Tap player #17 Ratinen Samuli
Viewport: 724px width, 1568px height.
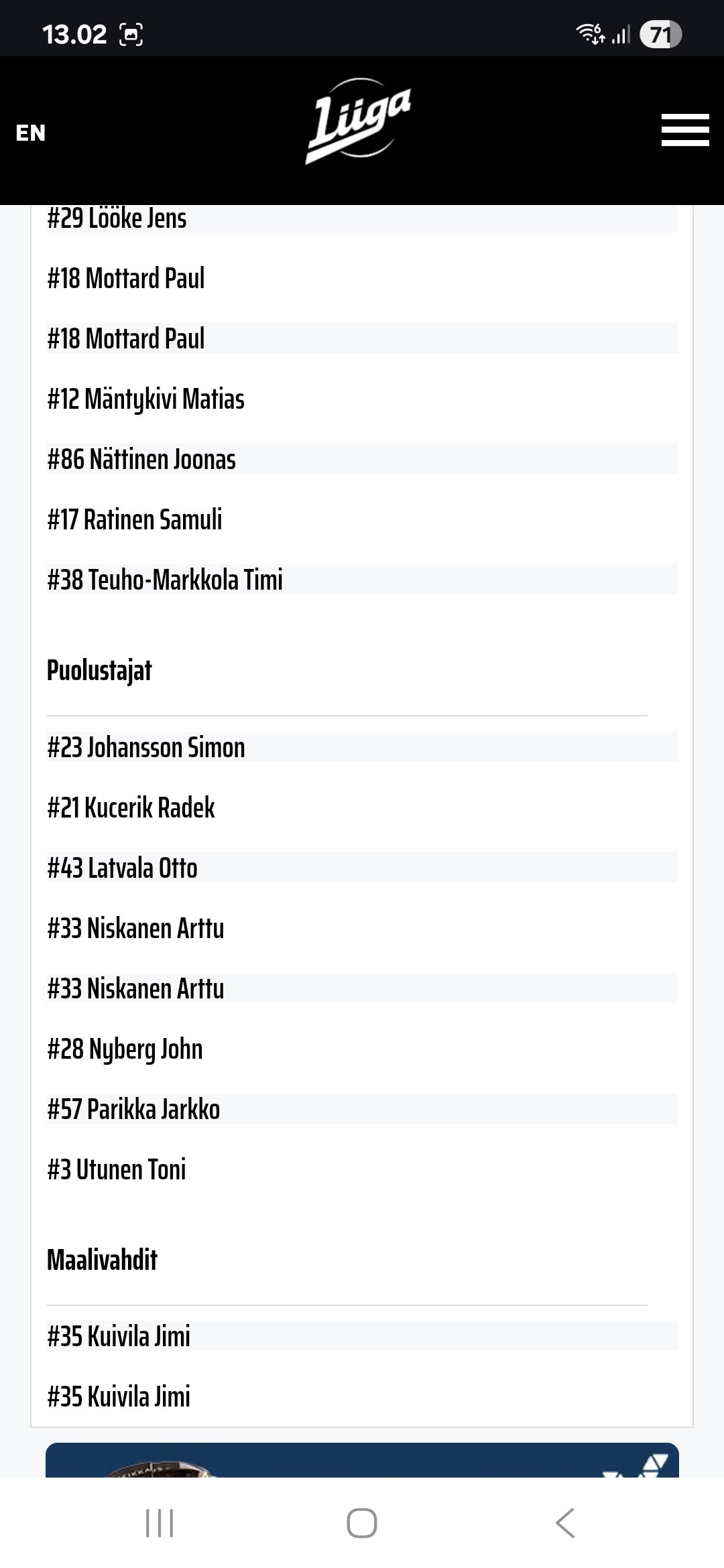point(135,520)
